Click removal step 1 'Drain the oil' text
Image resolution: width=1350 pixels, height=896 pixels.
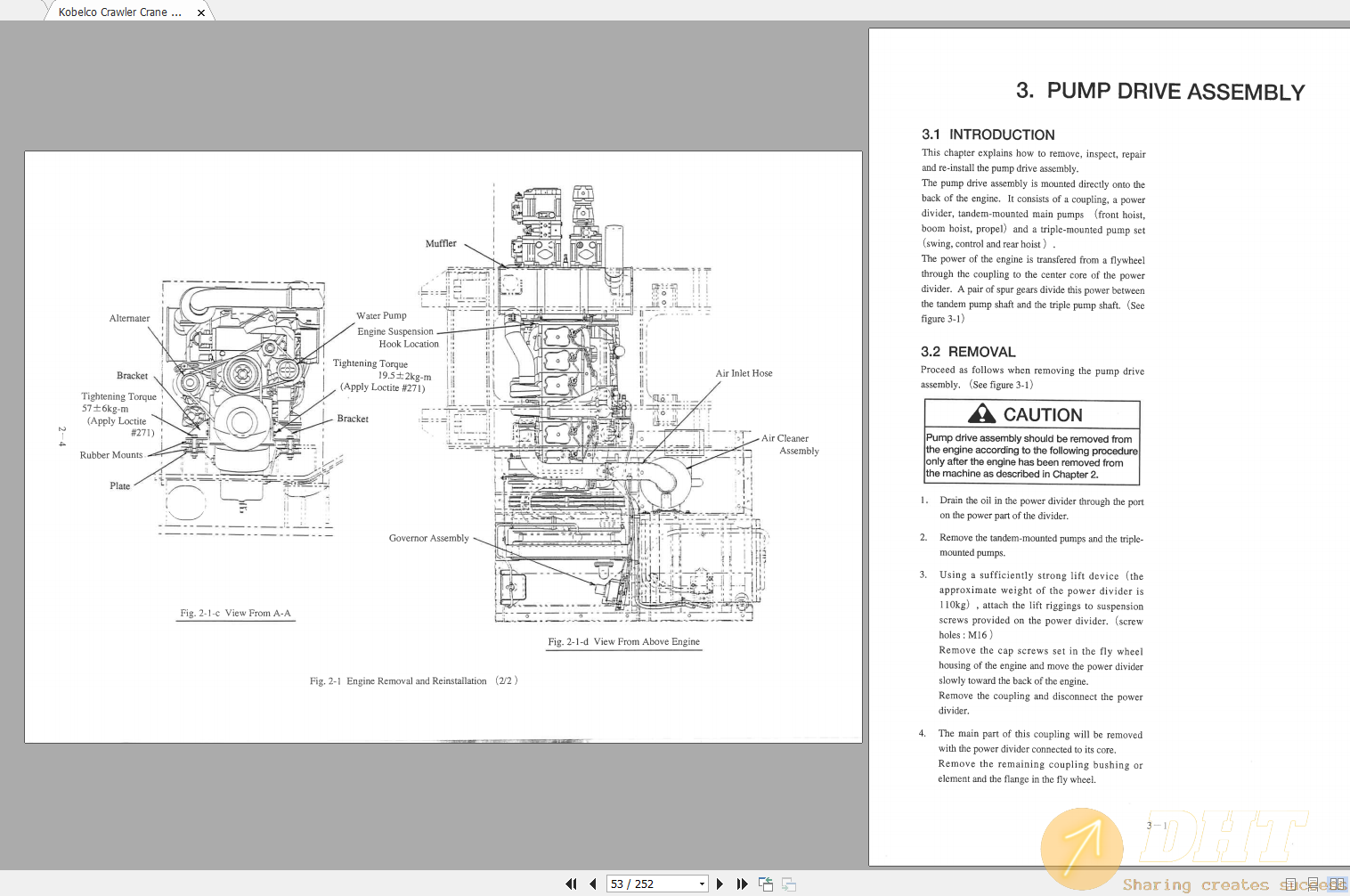pos(1042,509)
